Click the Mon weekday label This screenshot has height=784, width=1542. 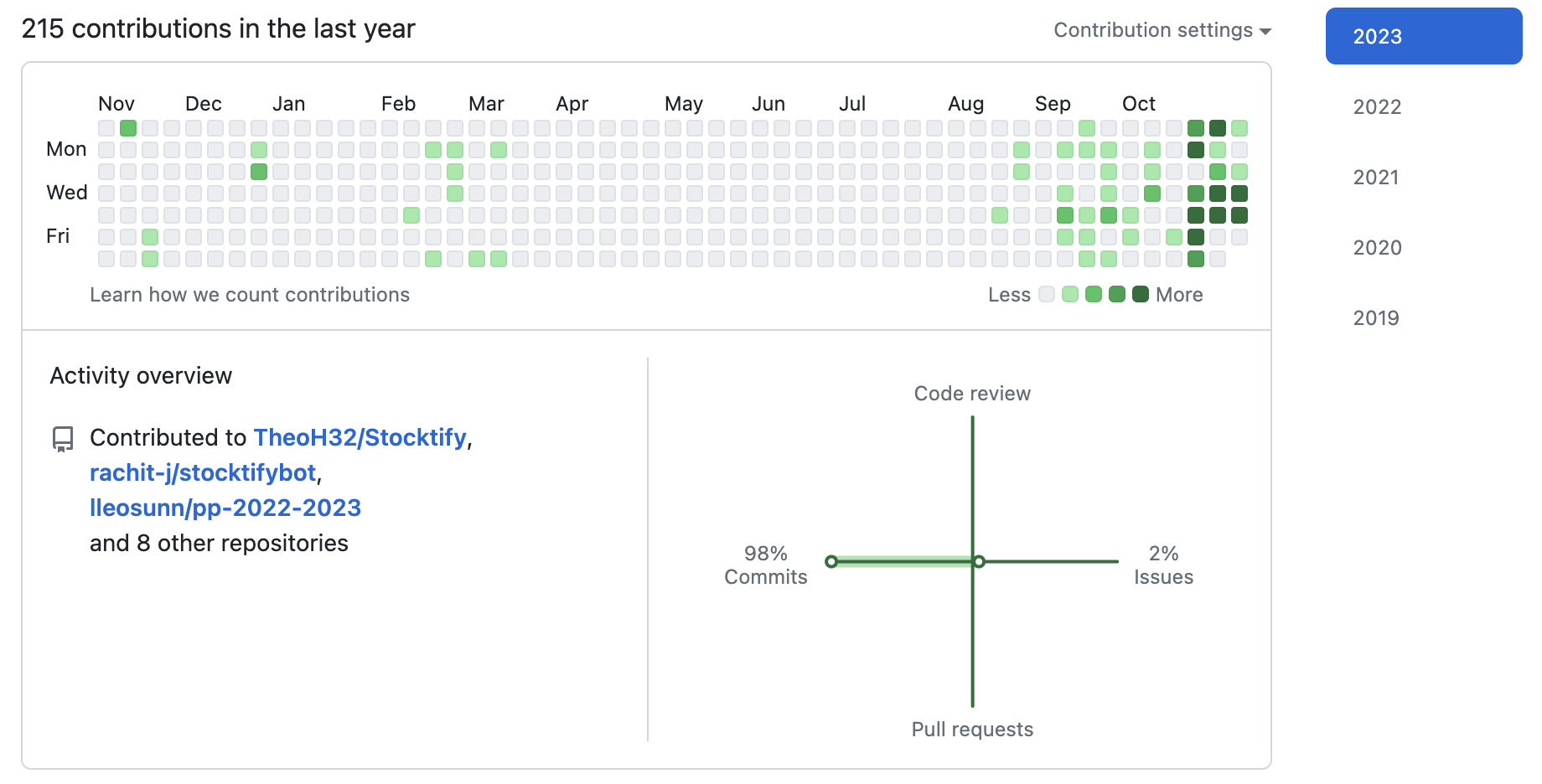point(66,149)
